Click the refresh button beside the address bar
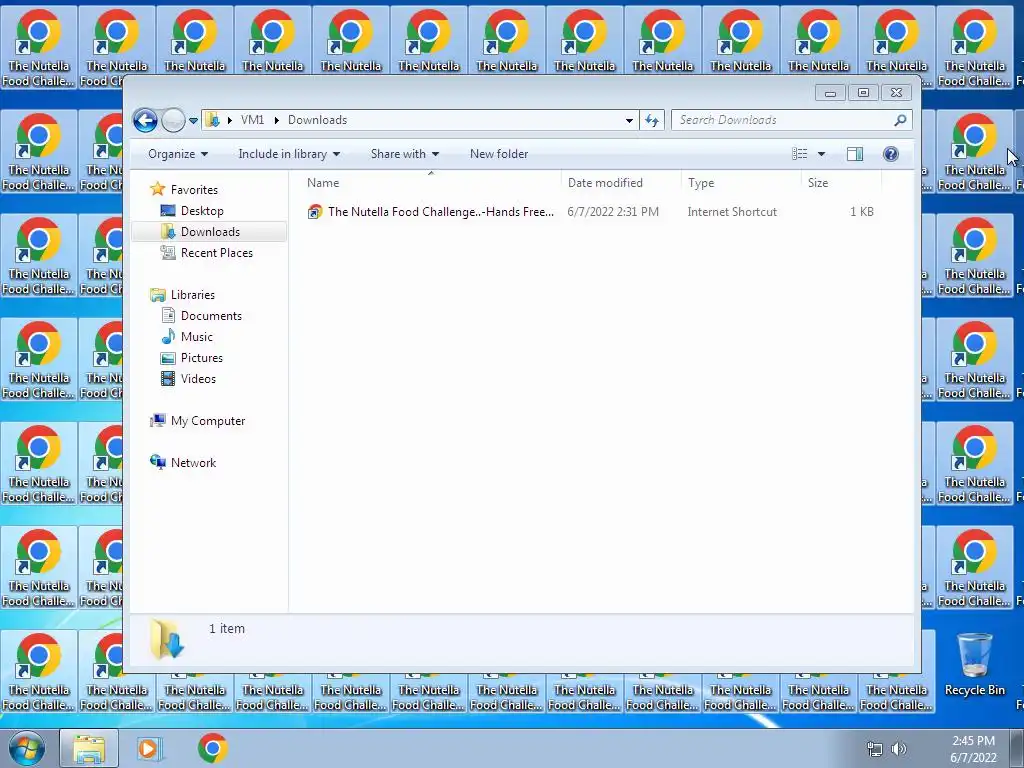This screenshot has height=768, width=1024. [652, 120]
